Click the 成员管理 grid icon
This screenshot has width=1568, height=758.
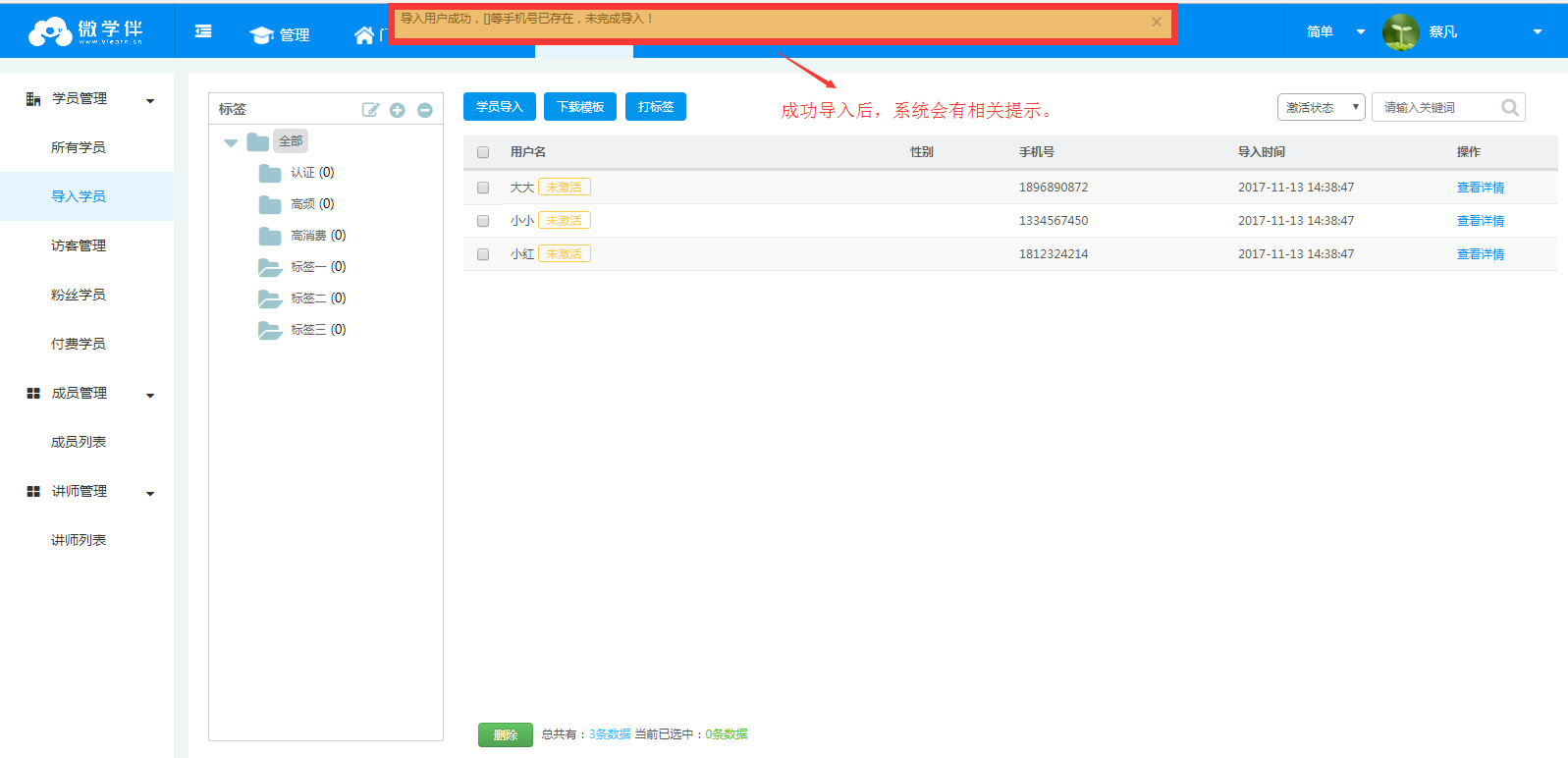[x=33, y=393]
